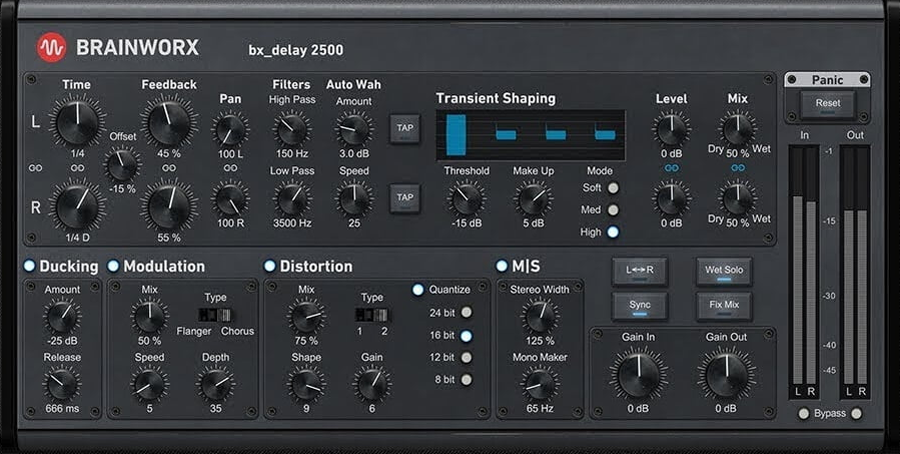The height and width of the screenshot is (454, 900).
Task: Click the upper Mix Dry/Wet knob
Action: tap(738, 129)
